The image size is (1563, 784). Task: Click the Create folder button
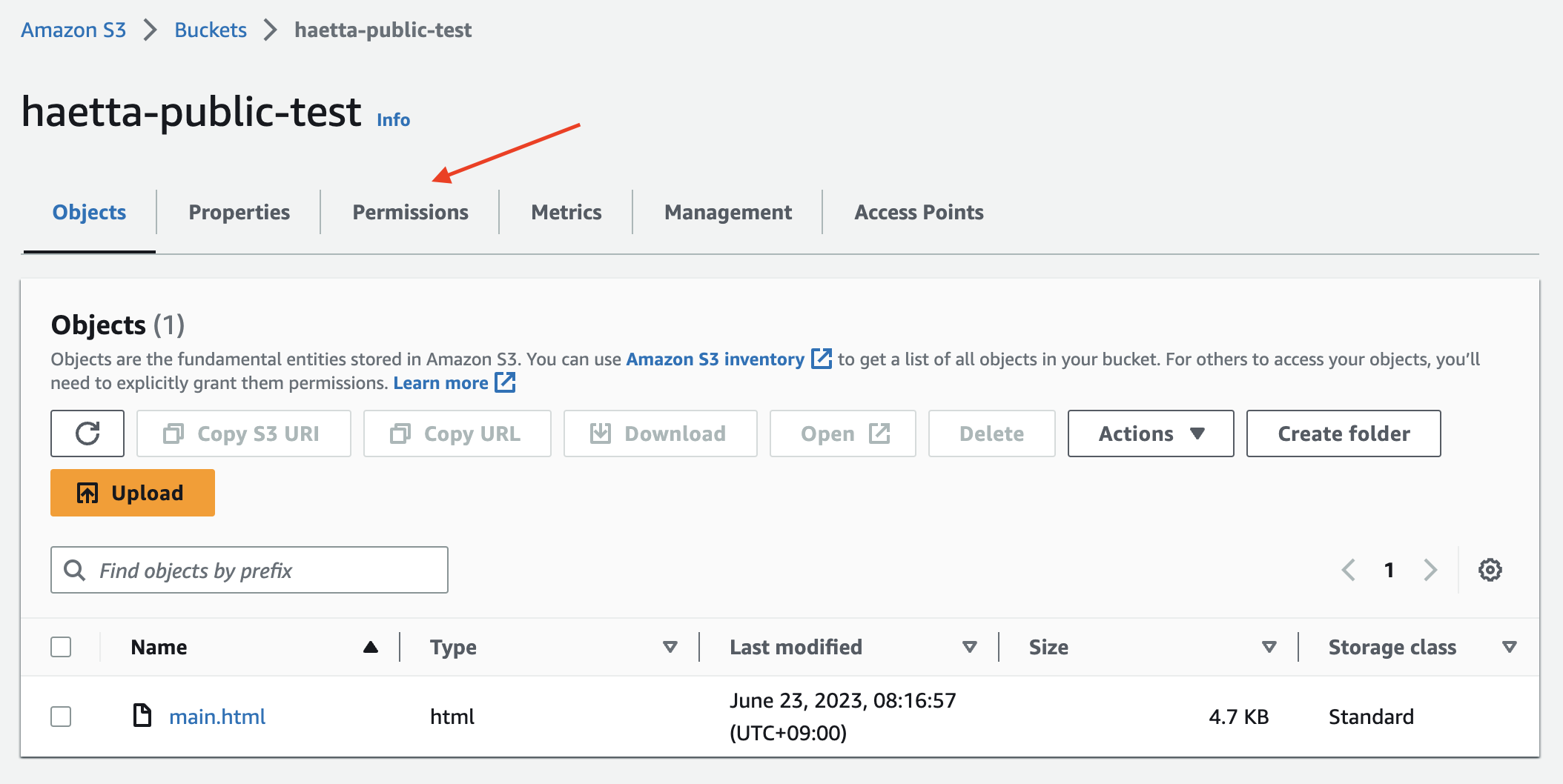point(1344,433)
